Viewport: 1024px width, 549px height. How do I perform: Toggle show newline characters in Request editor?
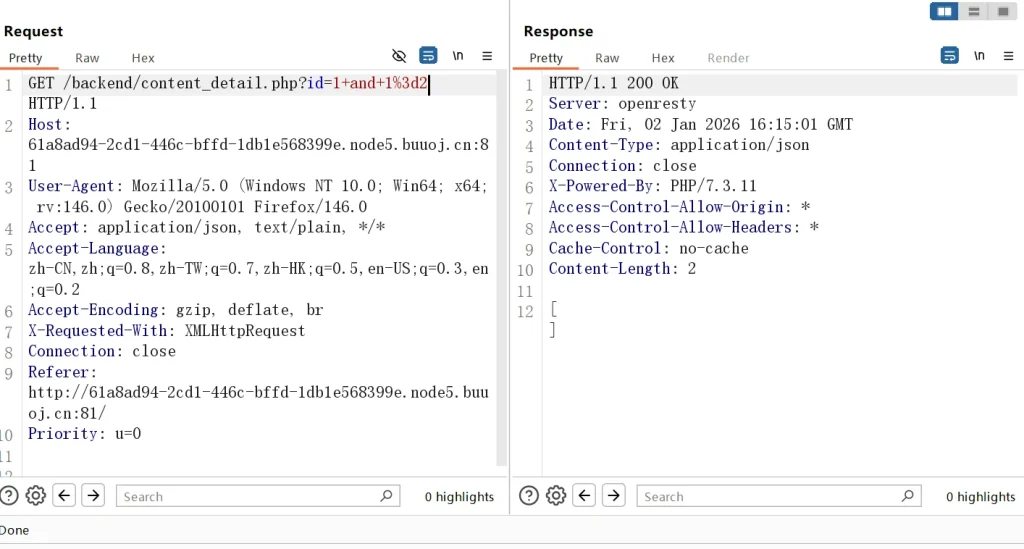[x=458, y=56]
